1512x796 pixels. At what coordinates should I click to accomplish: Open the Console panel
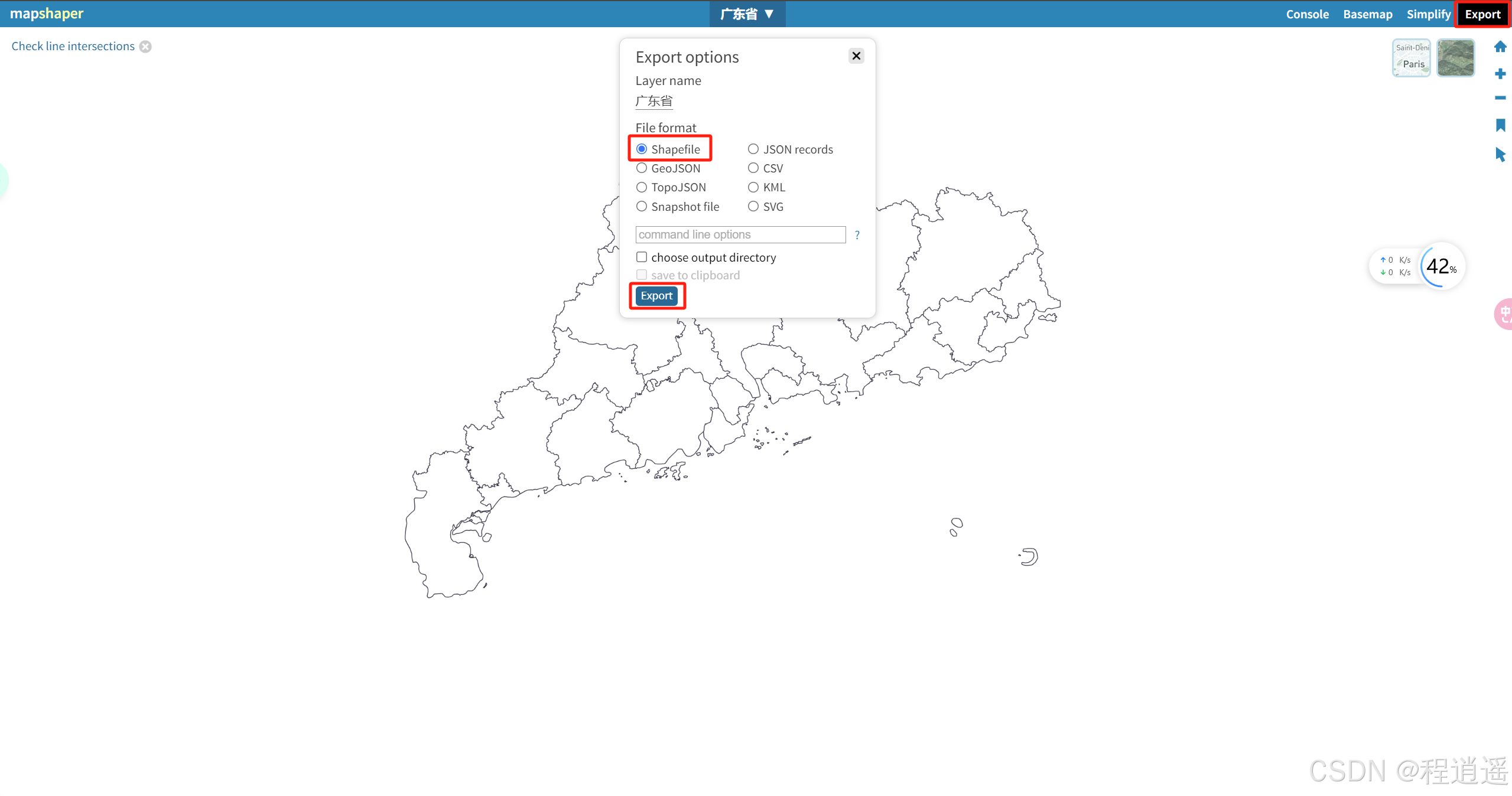(x=1307, y=14)
